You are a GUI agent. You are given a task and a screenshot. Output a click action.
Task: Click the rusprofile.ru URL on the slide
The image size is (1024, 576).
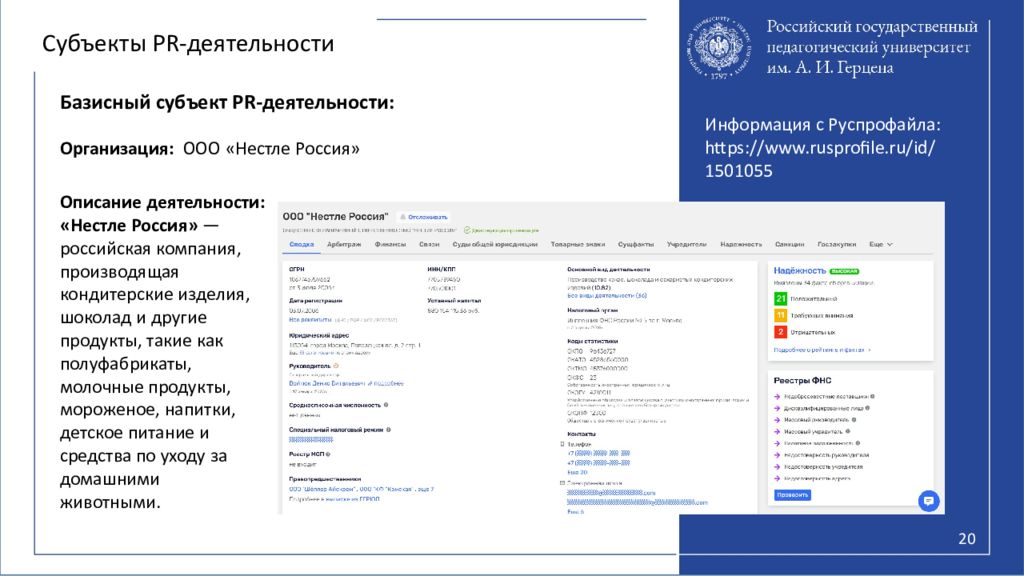point(820,159)
